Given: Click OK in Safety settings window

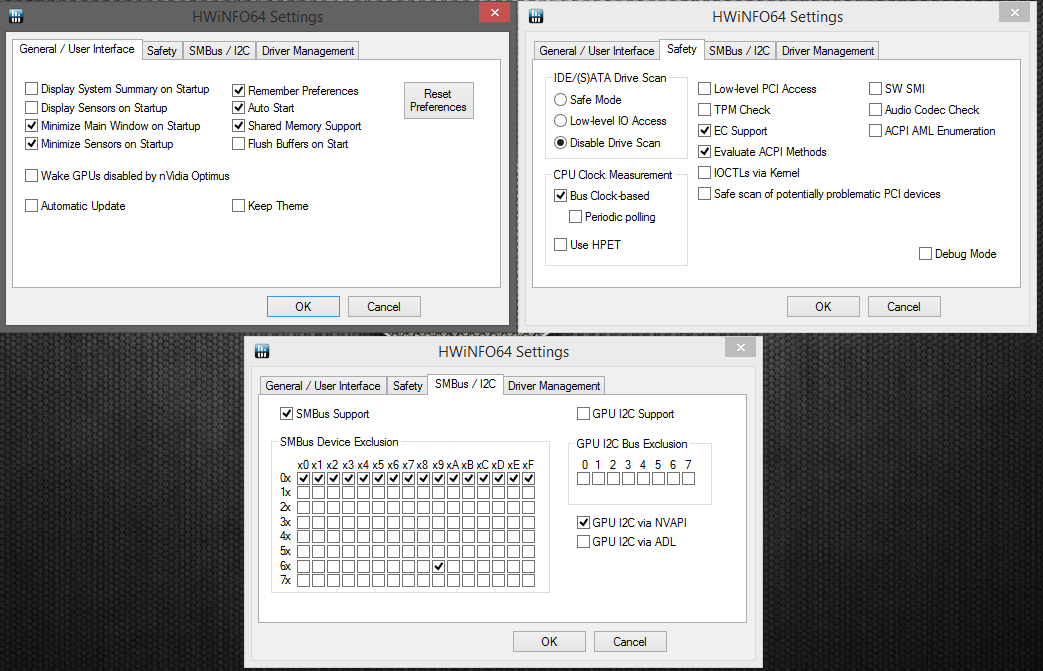Looking at the screenshot, I should point(823,307).
